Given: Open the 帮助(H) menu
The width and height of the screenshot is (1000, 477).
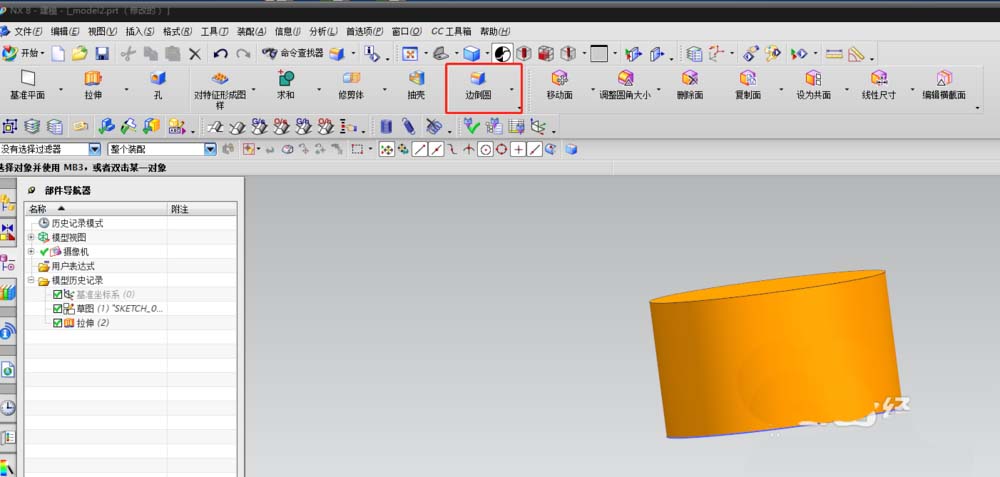Looking at the screenshot, I should click(x=496, y=31).
